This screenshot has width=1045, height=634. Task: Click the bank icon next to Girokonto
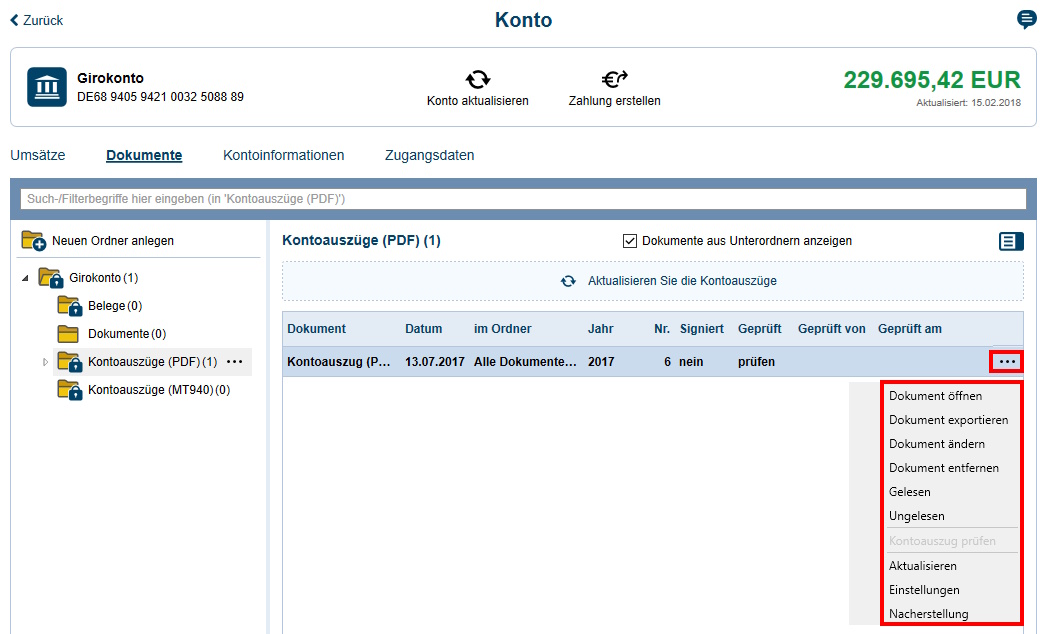46,87
